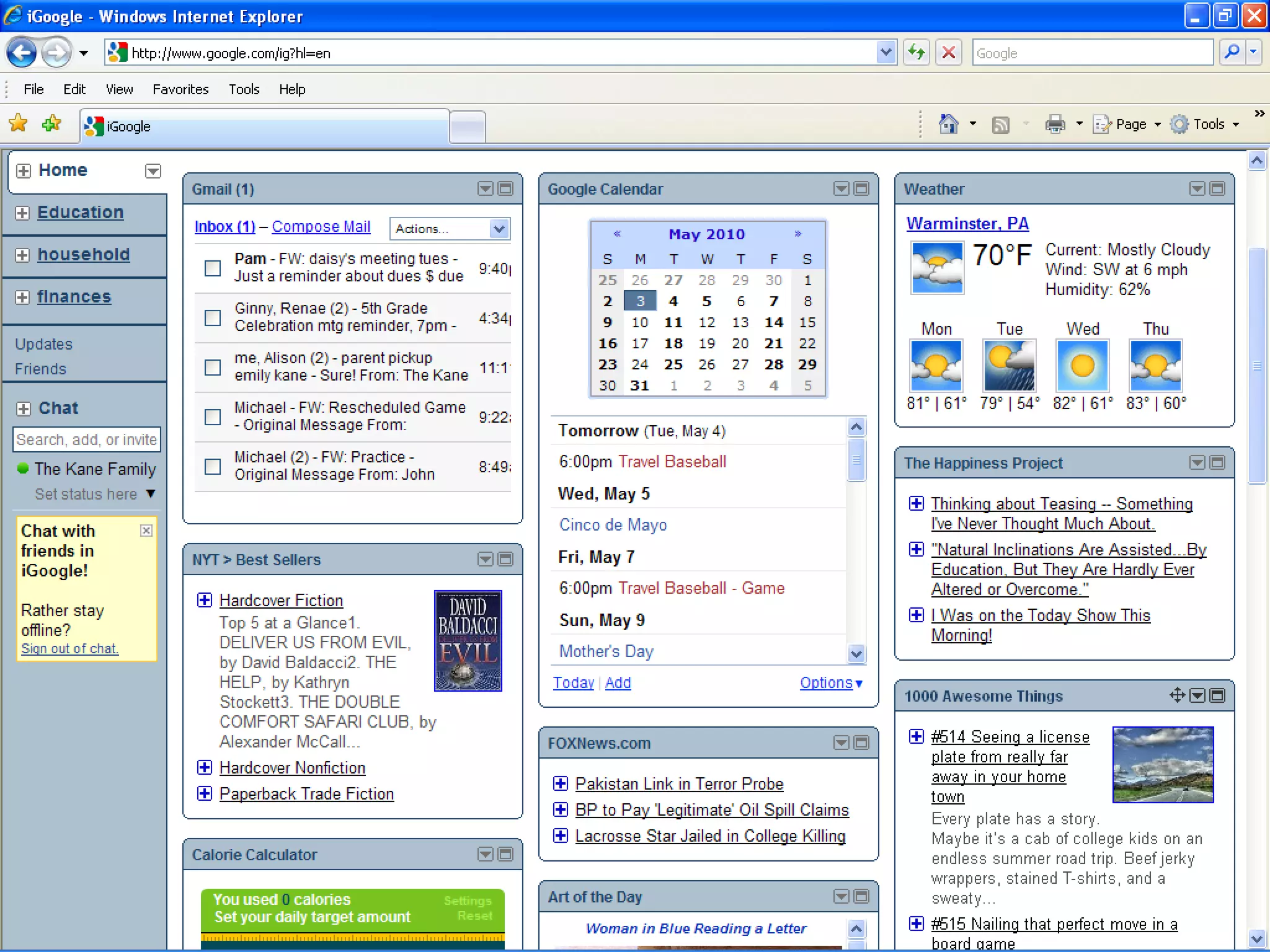Screen dimensions: 1270x952
Task: Click the Compose Mail link
Action: click(x=321, y=226)
